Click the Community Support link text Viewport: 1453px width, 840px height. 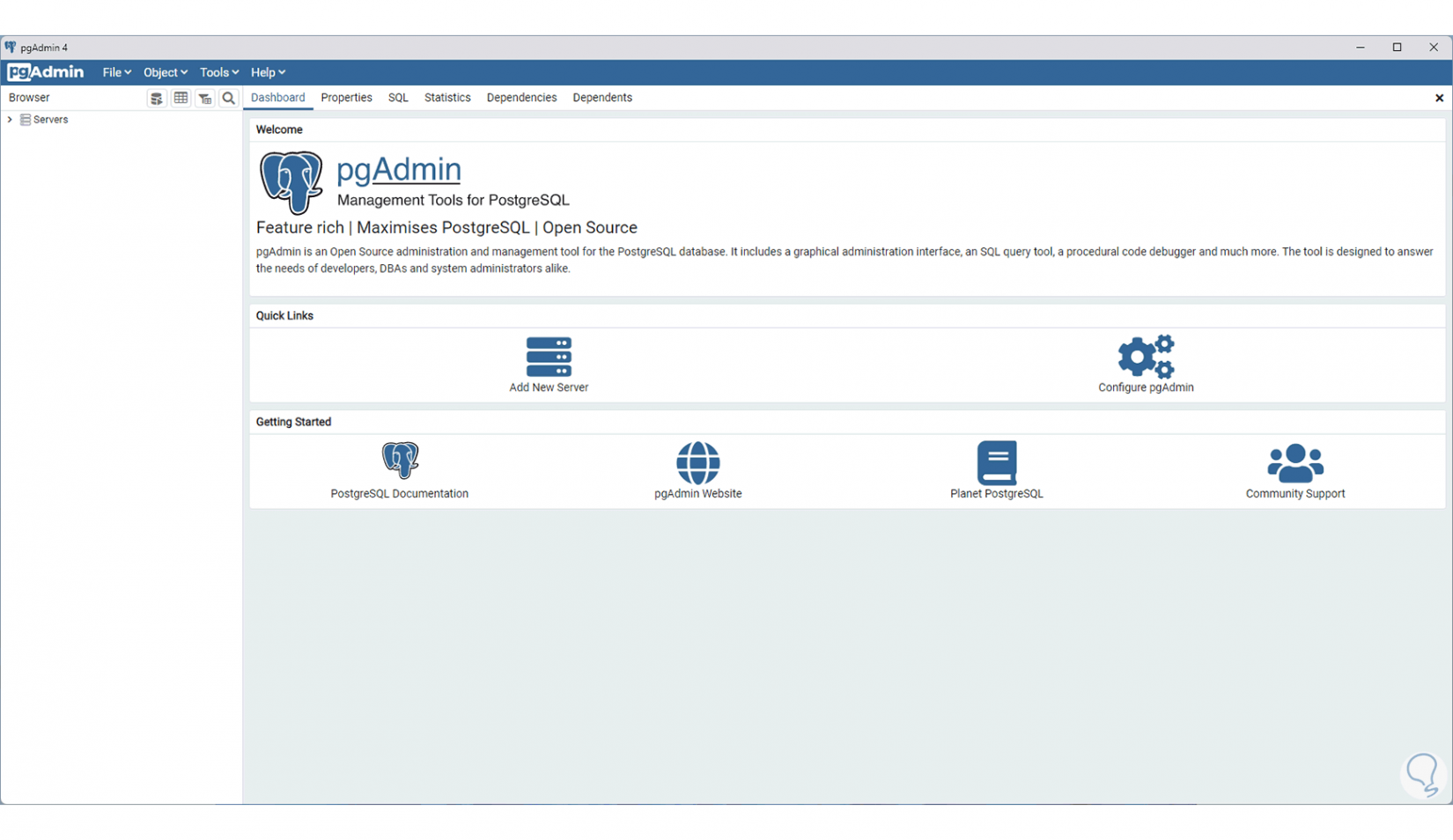tap(1295, 494)
